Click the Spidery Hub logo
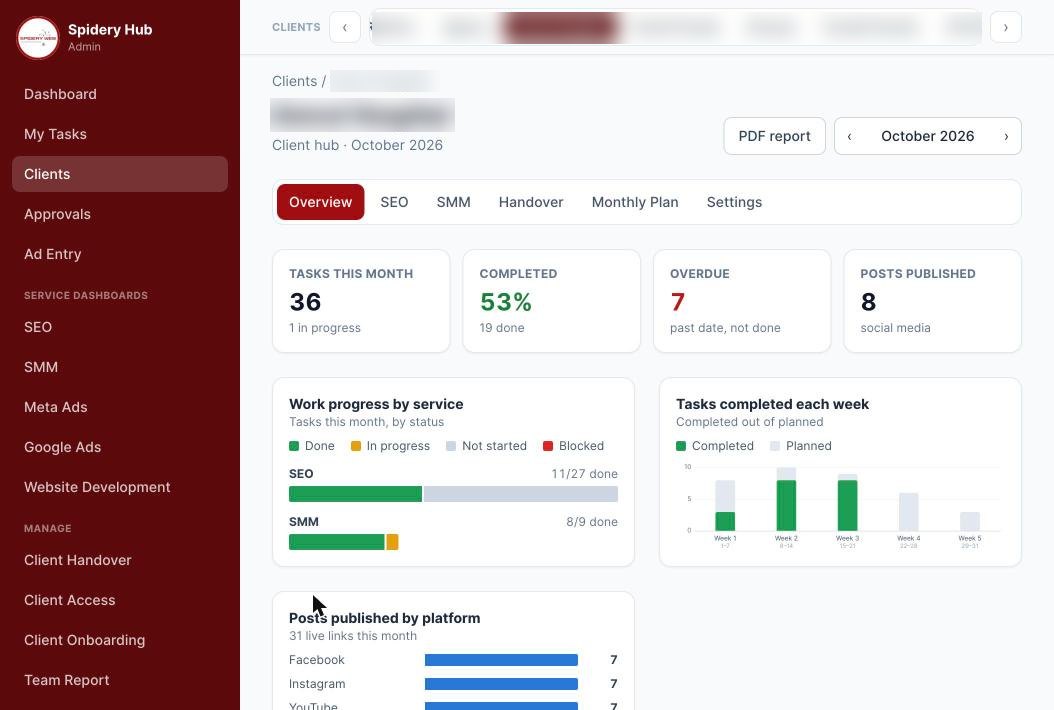The image size is (1054, 710). (x=38, y=38)
